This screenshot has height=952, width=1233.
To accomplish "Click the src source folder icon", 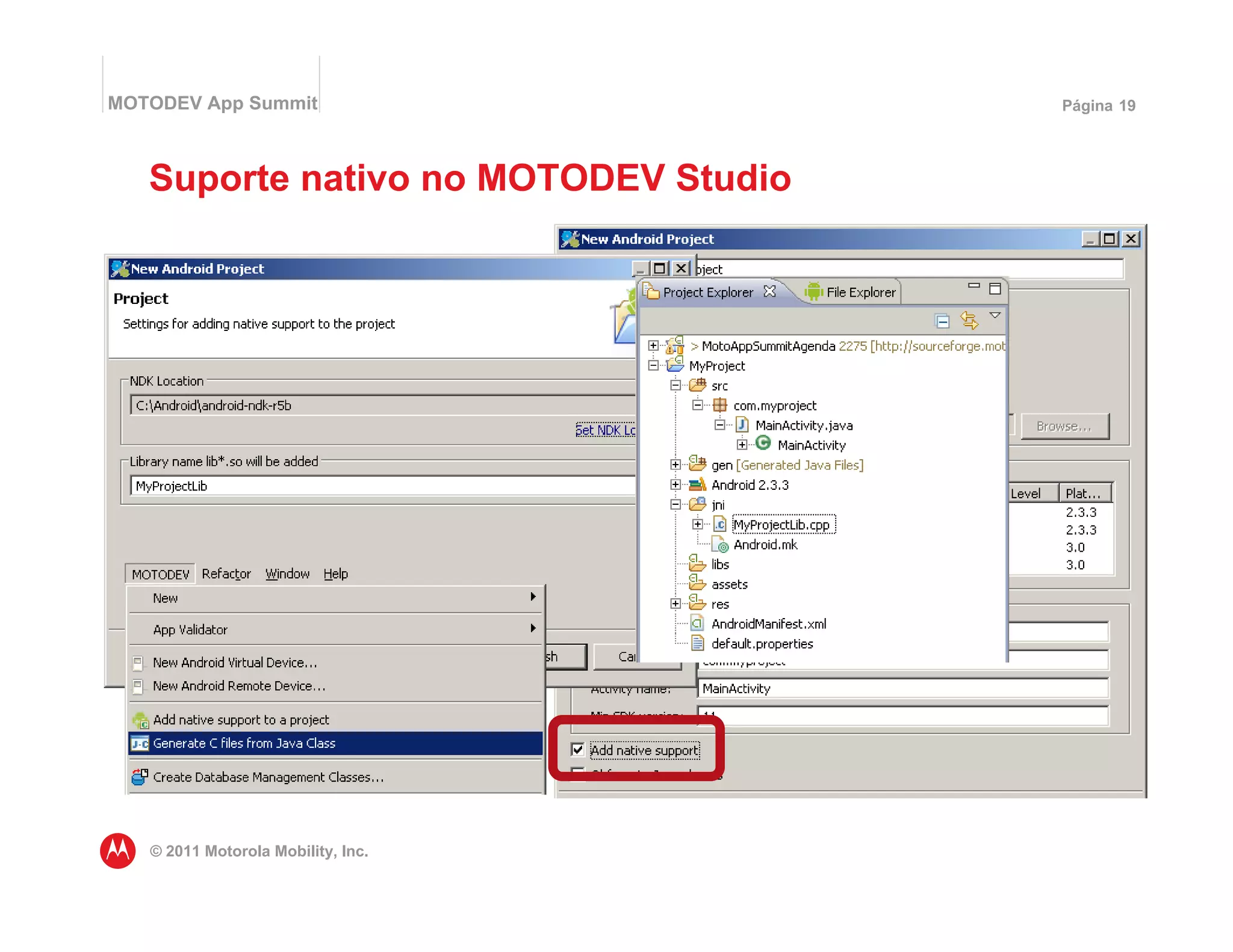I will pos(697,385).
